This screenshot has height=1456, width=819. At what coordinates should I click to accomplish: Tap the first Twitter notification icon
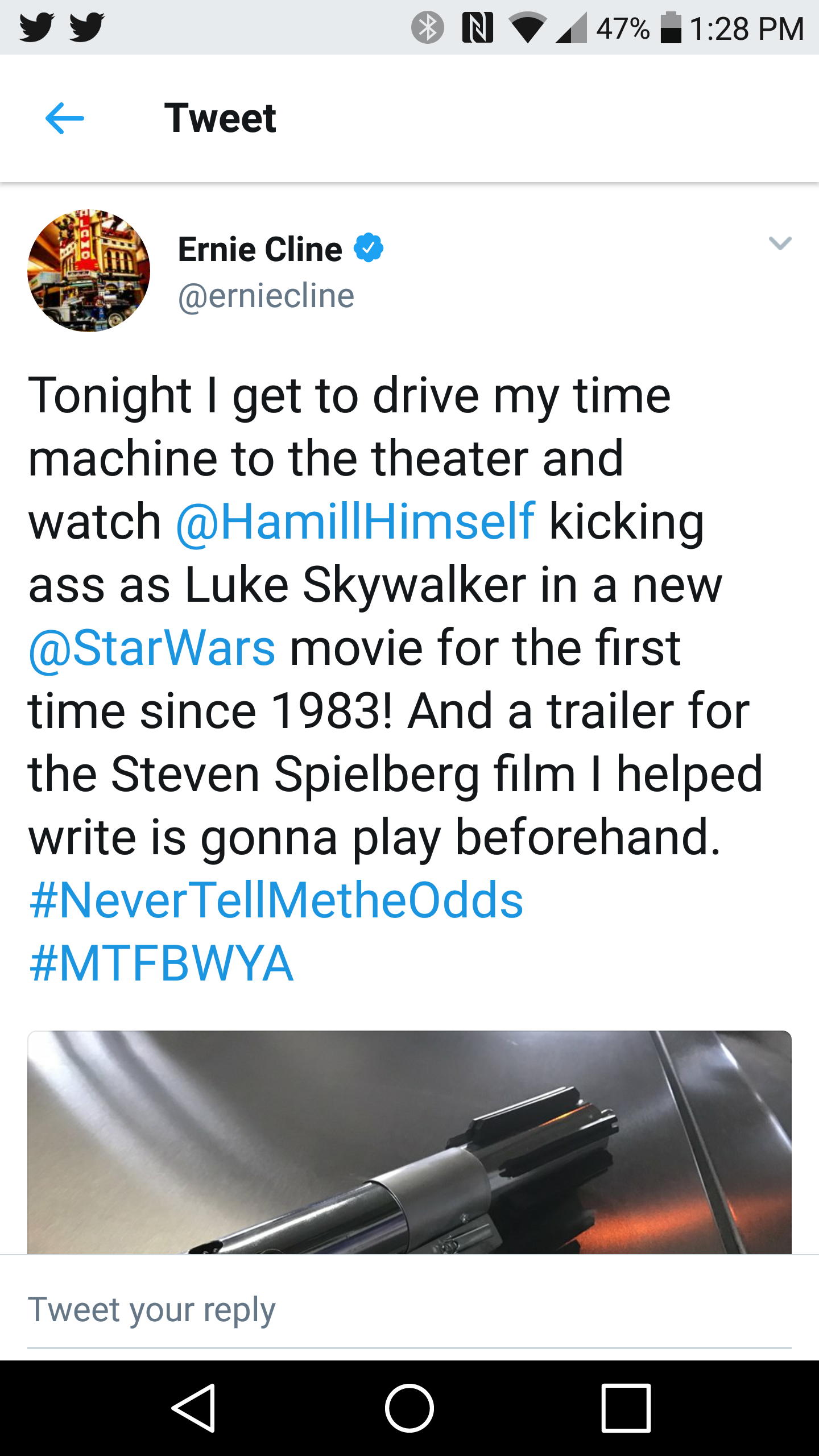(x=36, y=27)
